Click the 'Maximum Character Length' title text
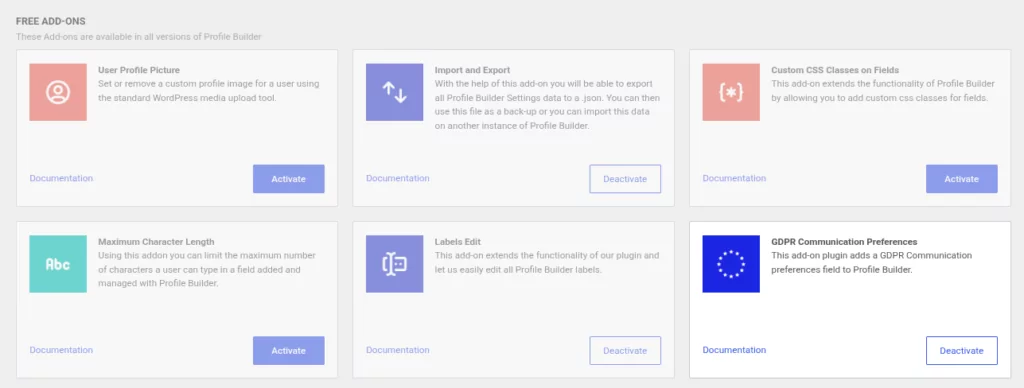 pyautogui.click(x=156, y=242)
